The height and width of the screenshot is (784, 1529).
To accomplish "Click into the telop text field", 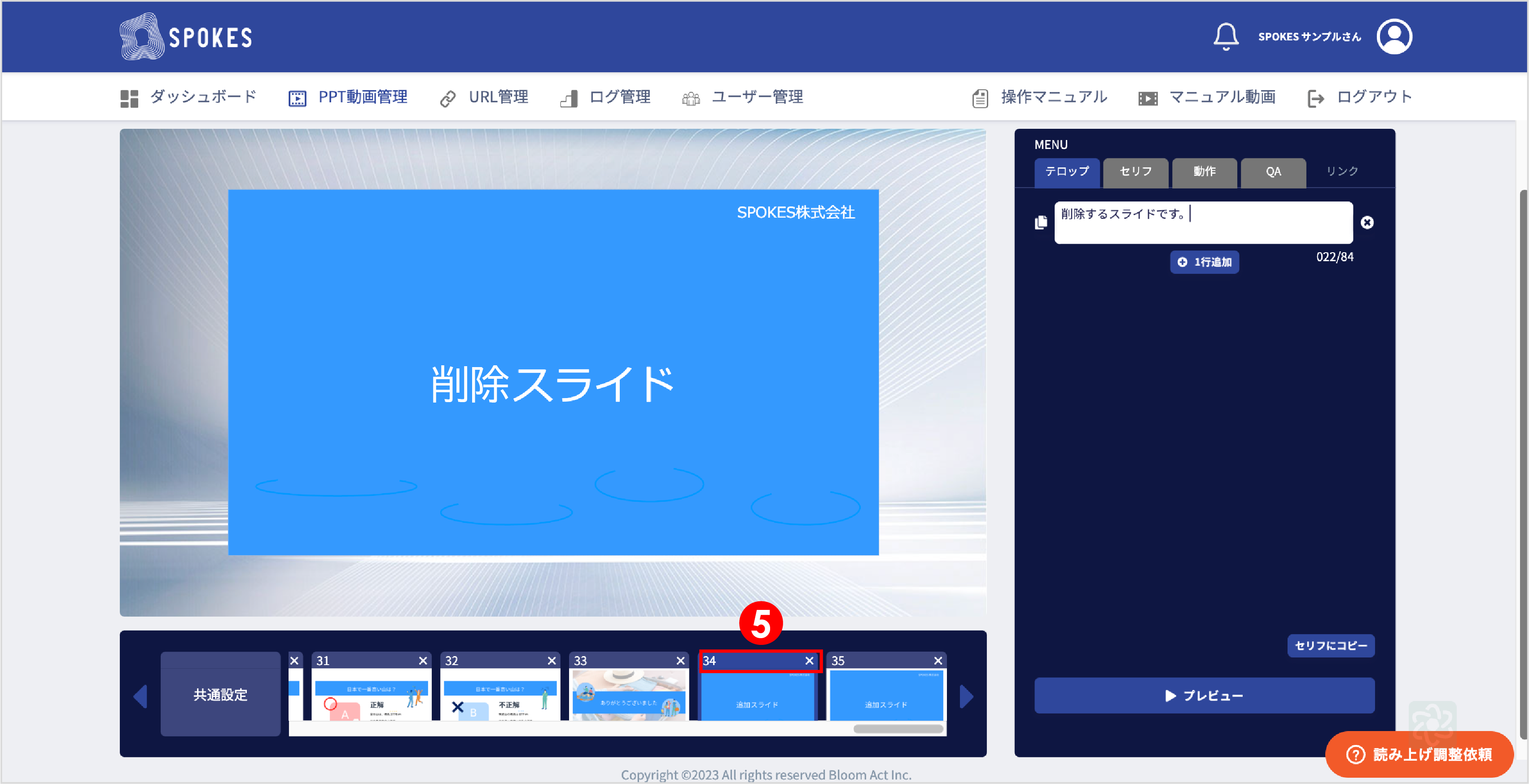I will point(1203,223).
